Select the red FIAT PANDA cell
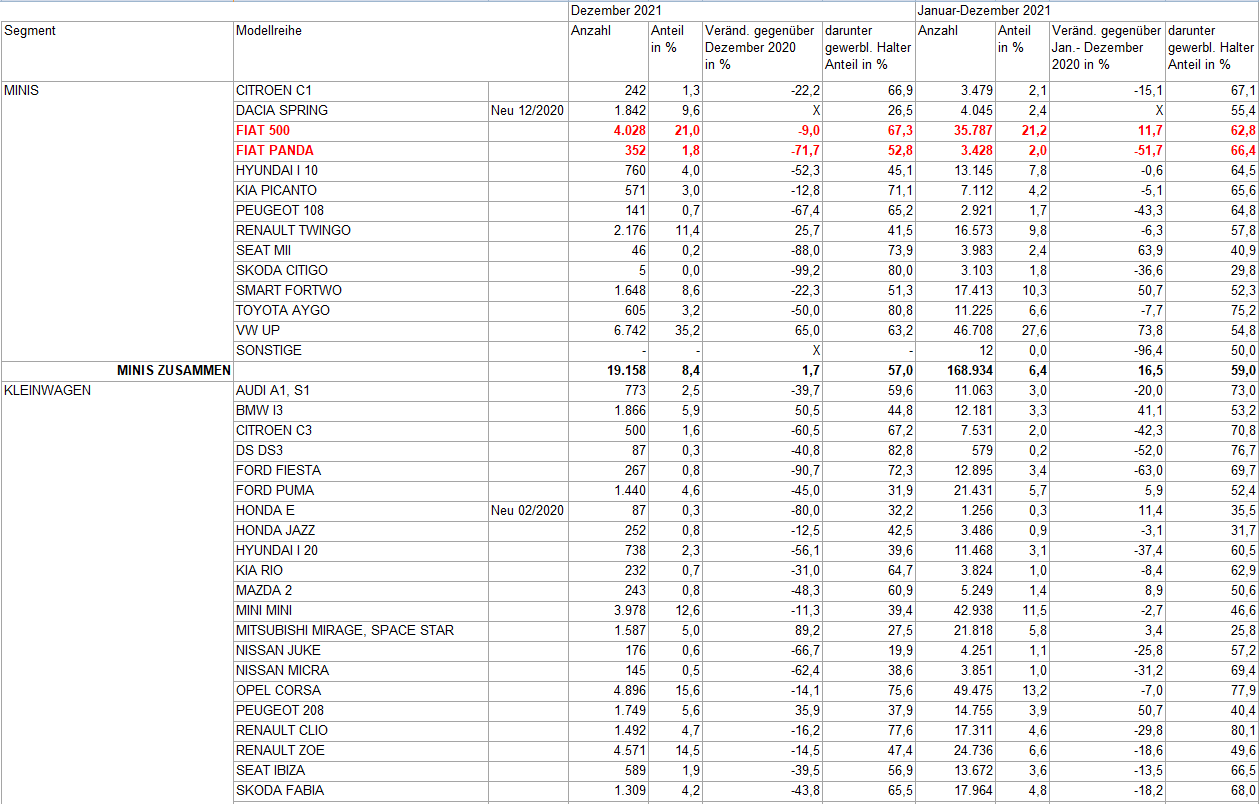This screenshot has width=1259, height=804. click(274, 150)
